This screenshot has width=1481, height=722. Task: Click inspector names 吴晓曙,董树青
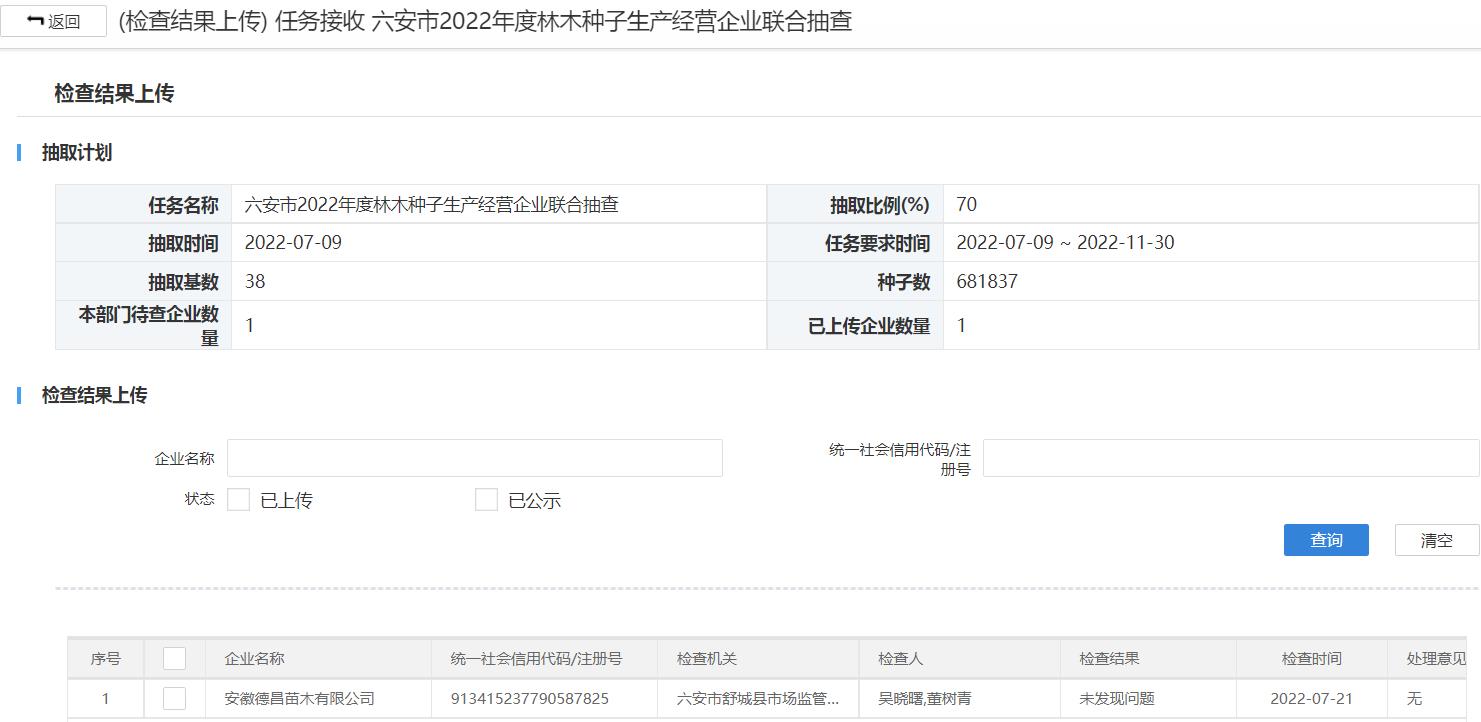click(925, 699)
